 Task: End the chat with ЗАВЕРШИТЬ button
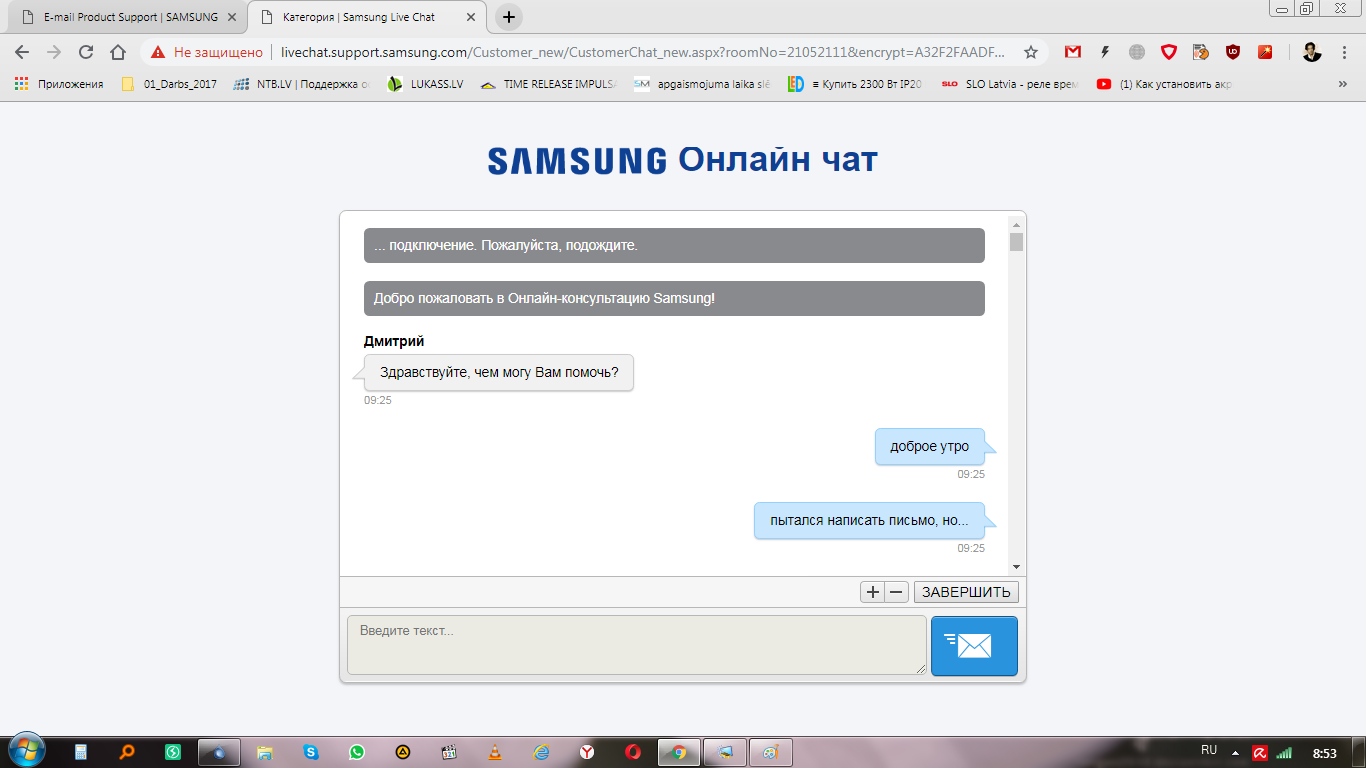coord(966,592)
